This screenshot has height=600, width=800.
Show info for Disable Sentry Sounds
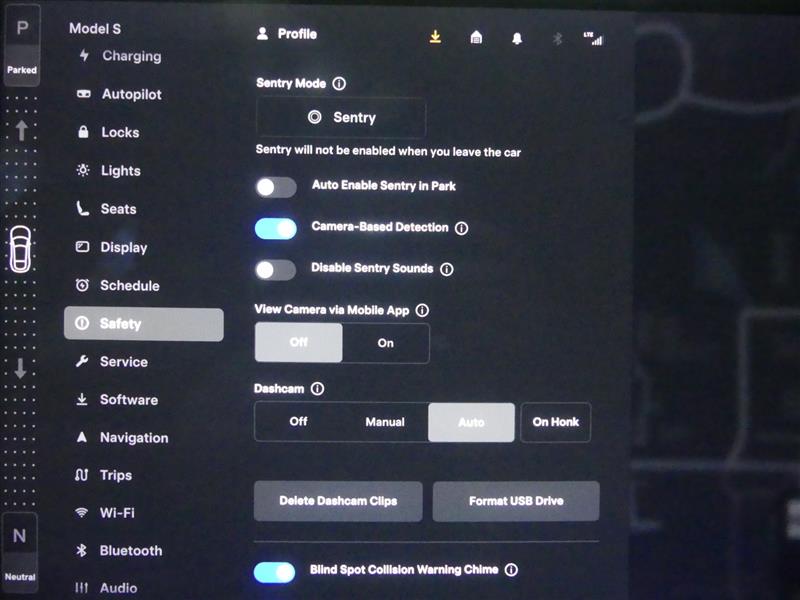(447, 269)
